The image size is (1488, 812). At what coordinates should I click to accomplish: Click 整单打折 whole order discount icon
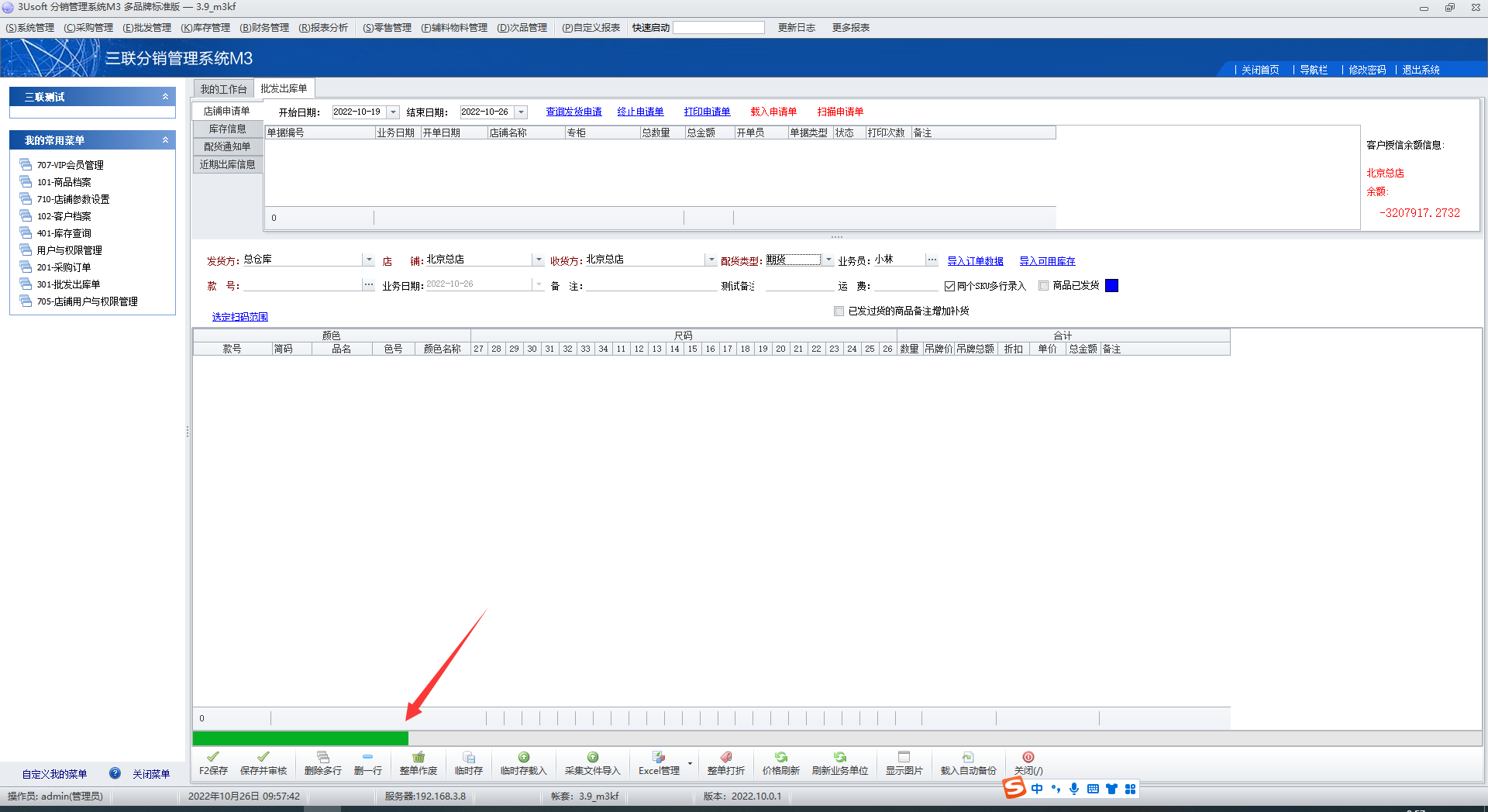coord(726,757)
